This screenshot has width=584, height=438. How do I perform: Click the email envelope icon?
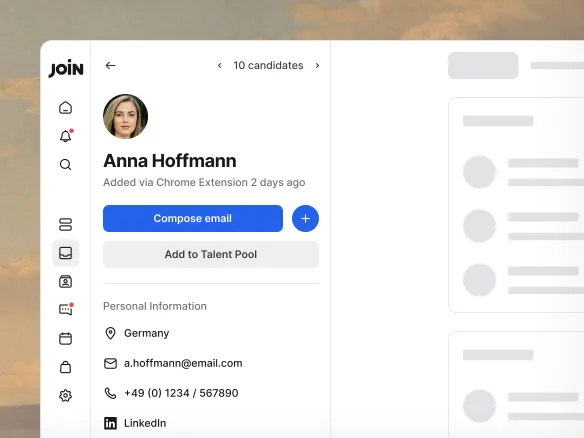click(x=110, y=364)
